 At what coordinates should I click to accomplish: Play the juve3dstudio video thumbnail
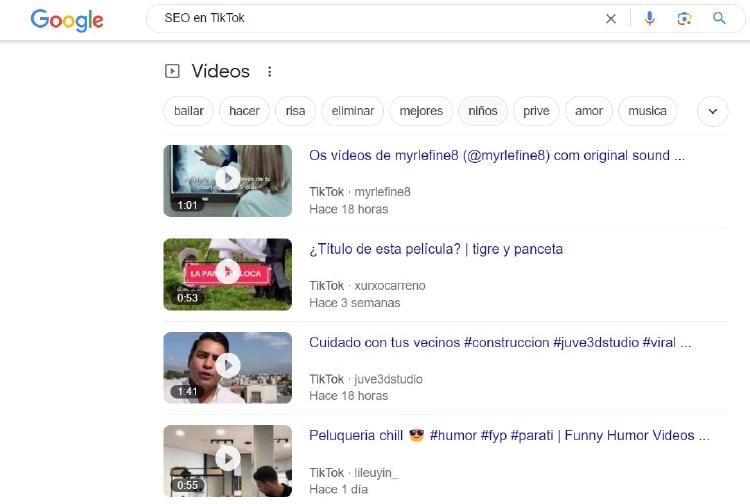point(228,367)
